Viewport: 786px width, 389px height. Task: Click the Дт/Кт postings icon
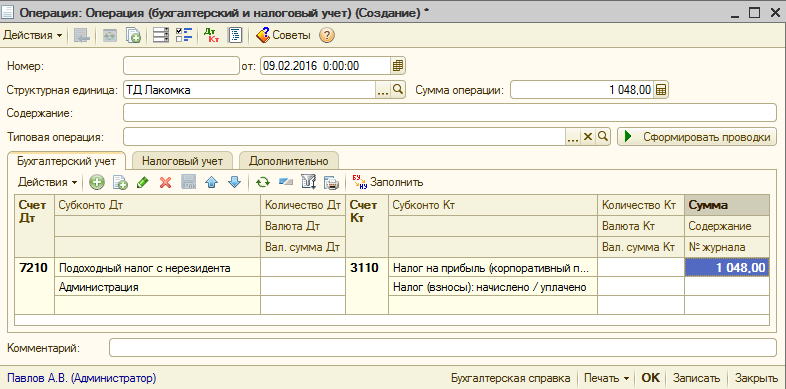pyautogui.click(x=212, y=36)
